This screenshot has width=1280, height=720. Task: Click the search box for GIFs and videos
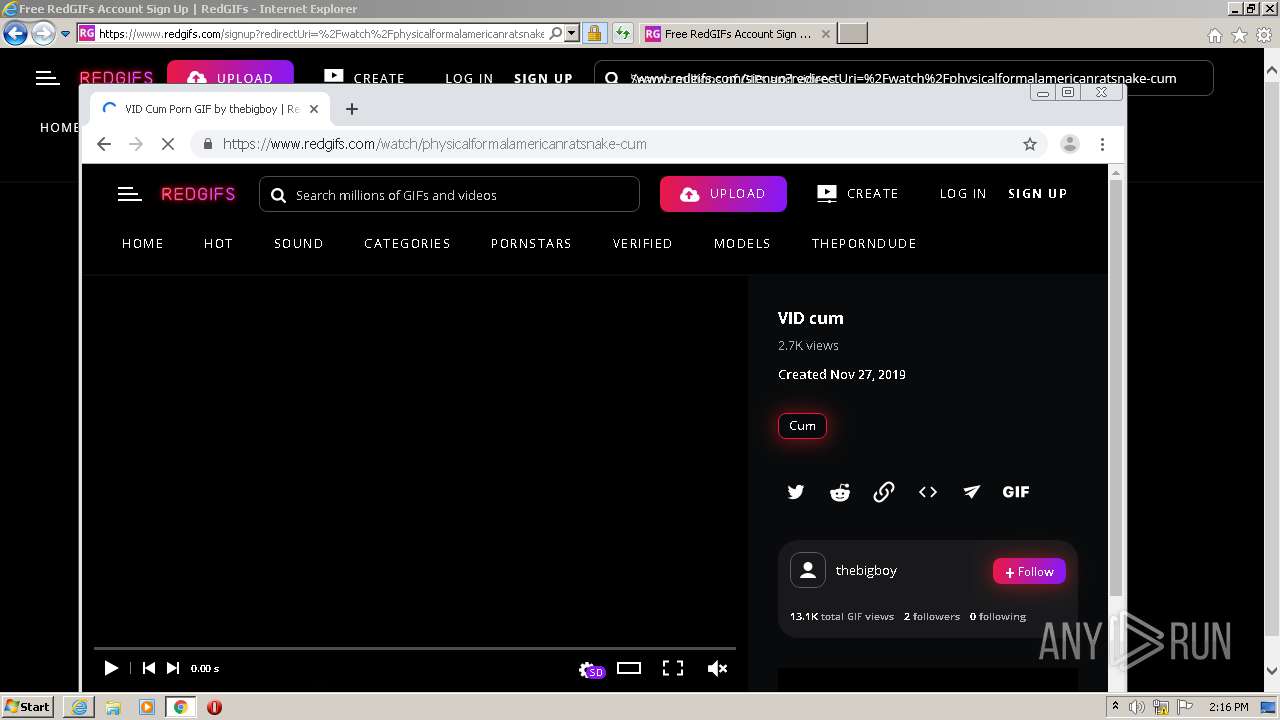click(449, 194)
